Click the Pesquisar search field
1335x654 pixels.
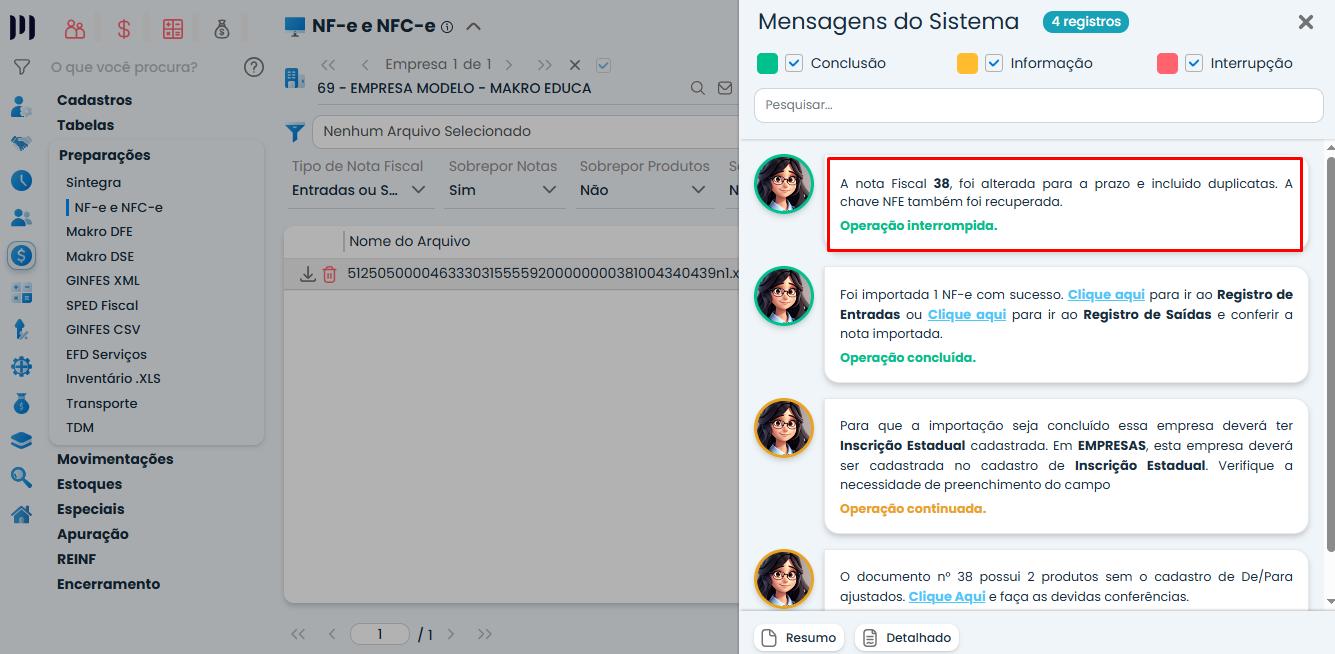tap(1039, 105)
